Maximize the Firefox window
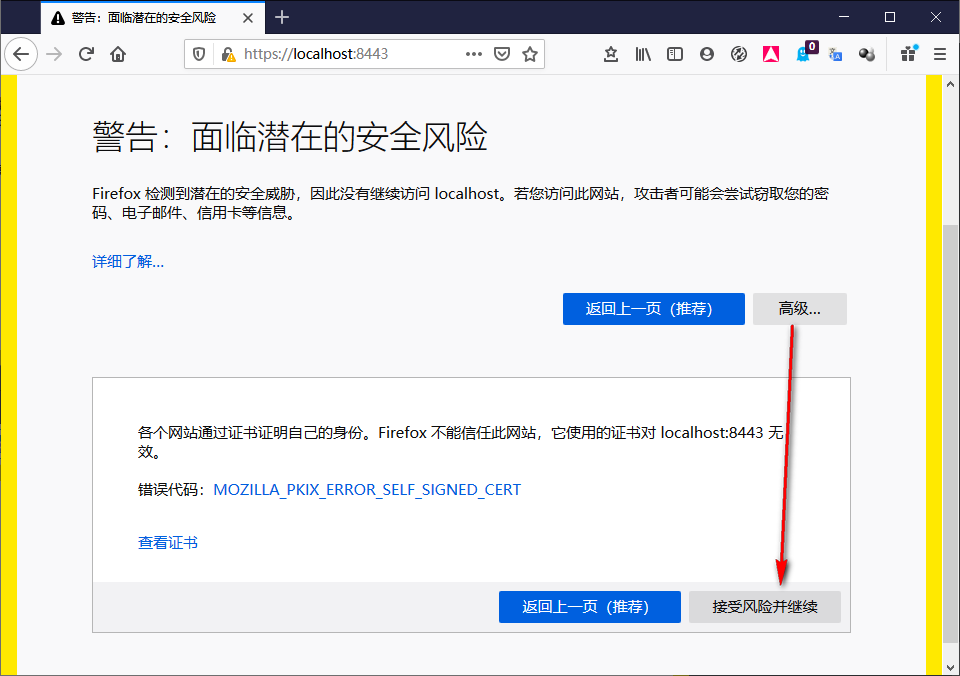This screenshot has width=960, height=676. pos(890,17)
